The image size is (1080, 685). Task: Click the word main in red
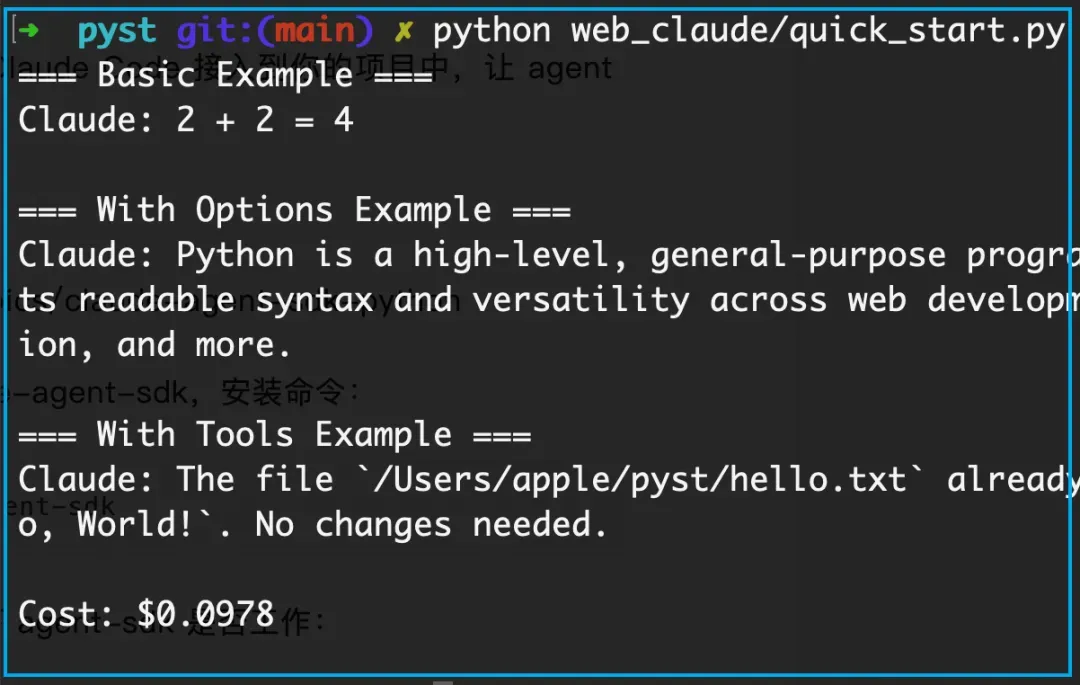coord(315,30)
